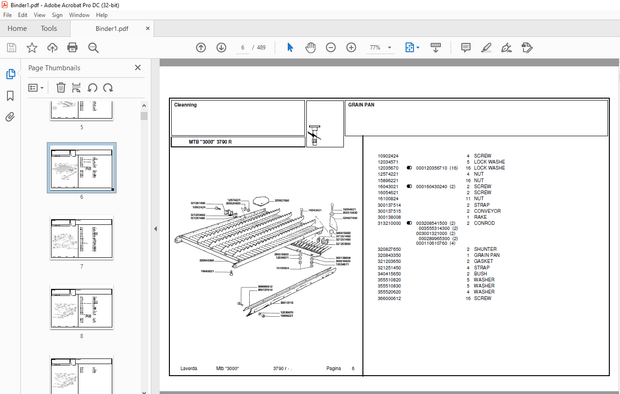This screenshot has width=620, height=394.
Task: Open the File menu
Action: point(8,15)
